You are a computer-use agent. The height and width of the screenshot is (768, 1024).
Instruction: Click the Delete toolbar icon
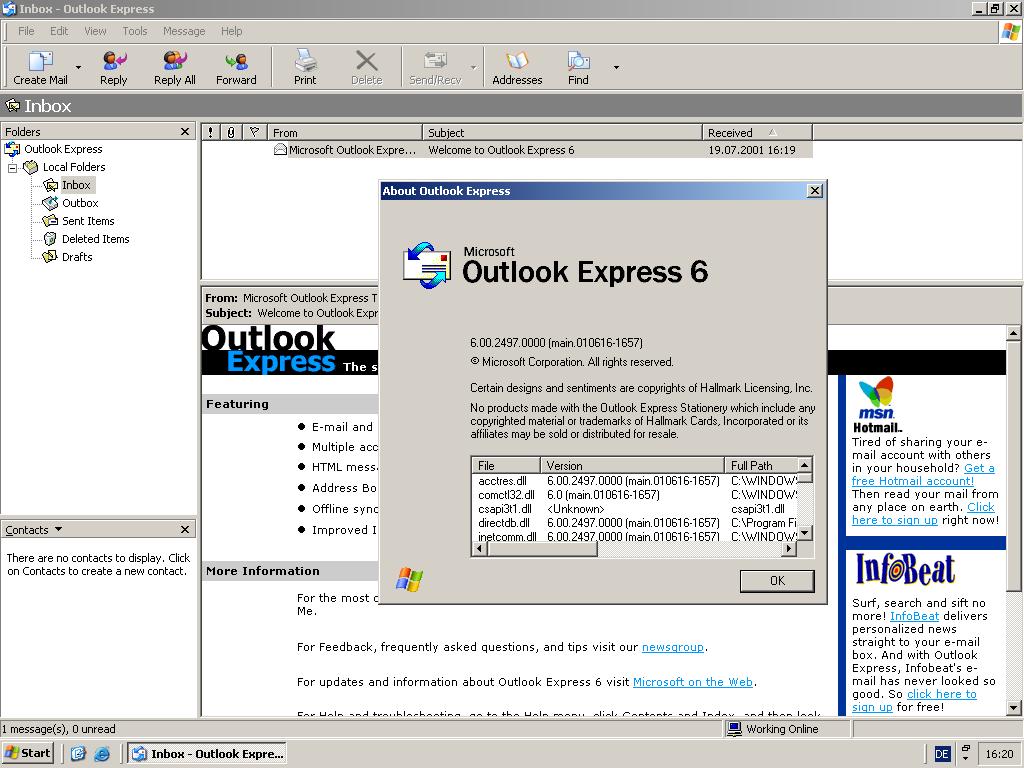click(x=366, y=61)
